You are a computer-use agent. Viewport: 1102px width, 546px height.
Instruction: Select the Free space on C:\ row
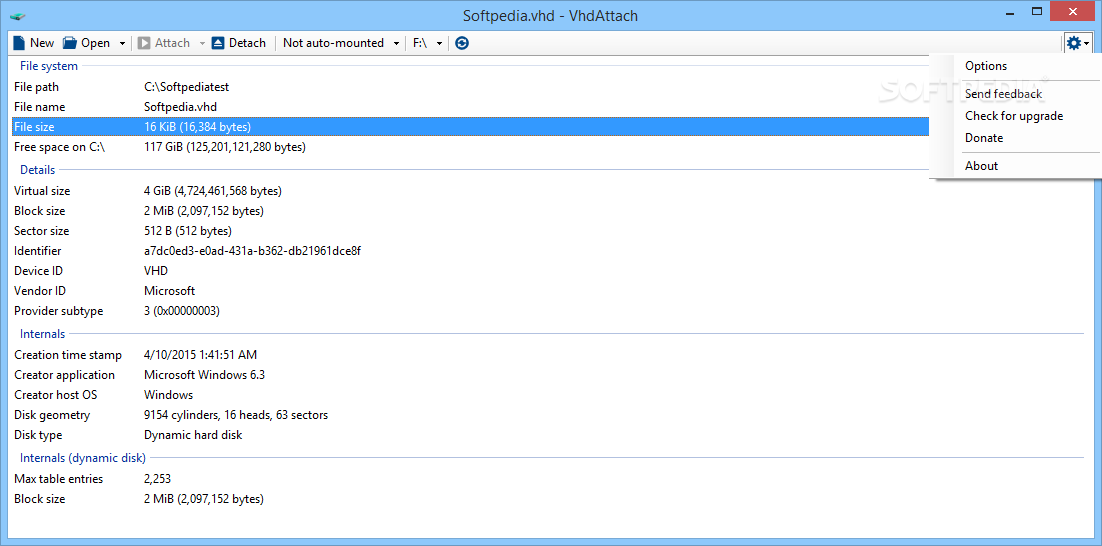[x=471, y=147]
